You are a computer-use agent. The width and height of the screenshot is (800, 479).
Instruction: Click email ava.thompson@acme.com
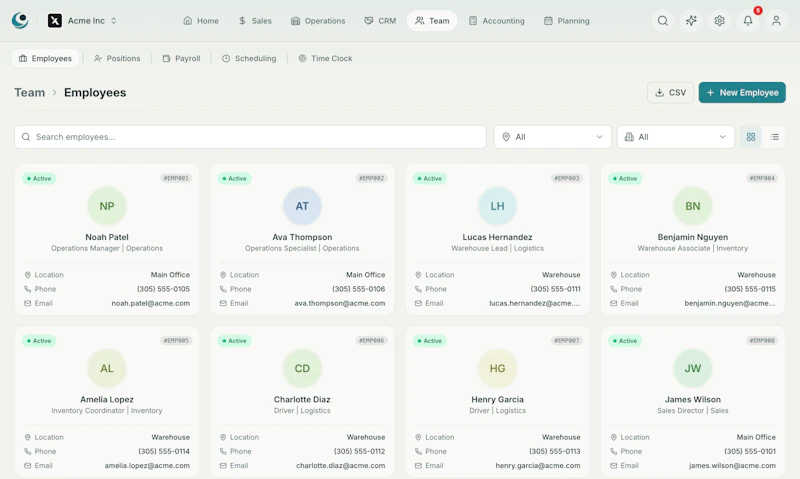tap(340, 304)
